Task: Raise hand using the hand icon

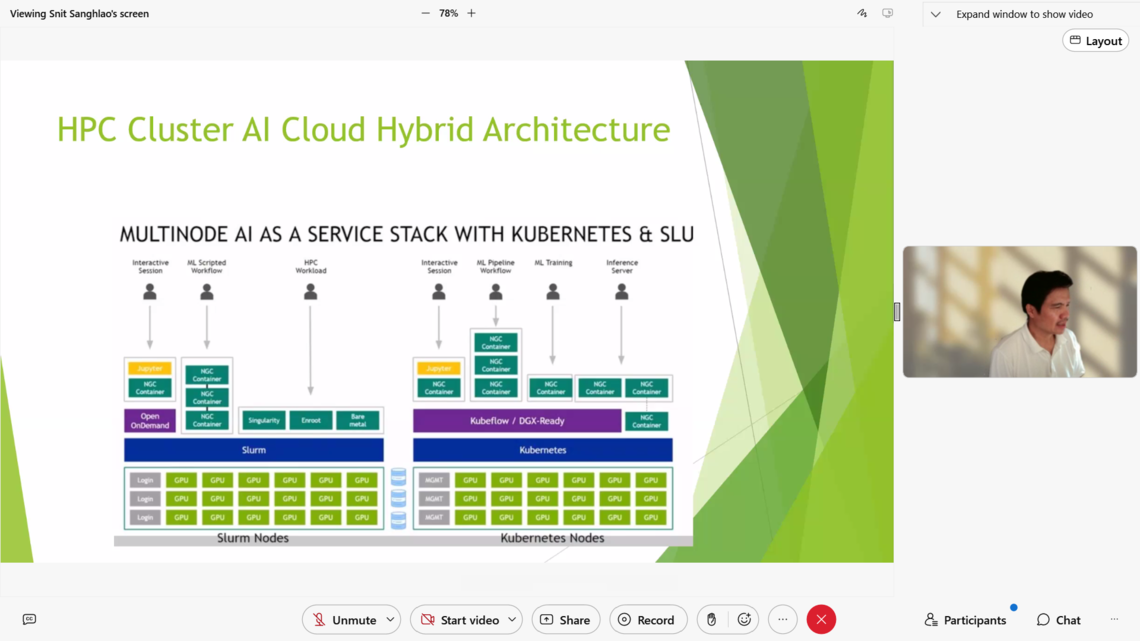Action: (711, 620)
